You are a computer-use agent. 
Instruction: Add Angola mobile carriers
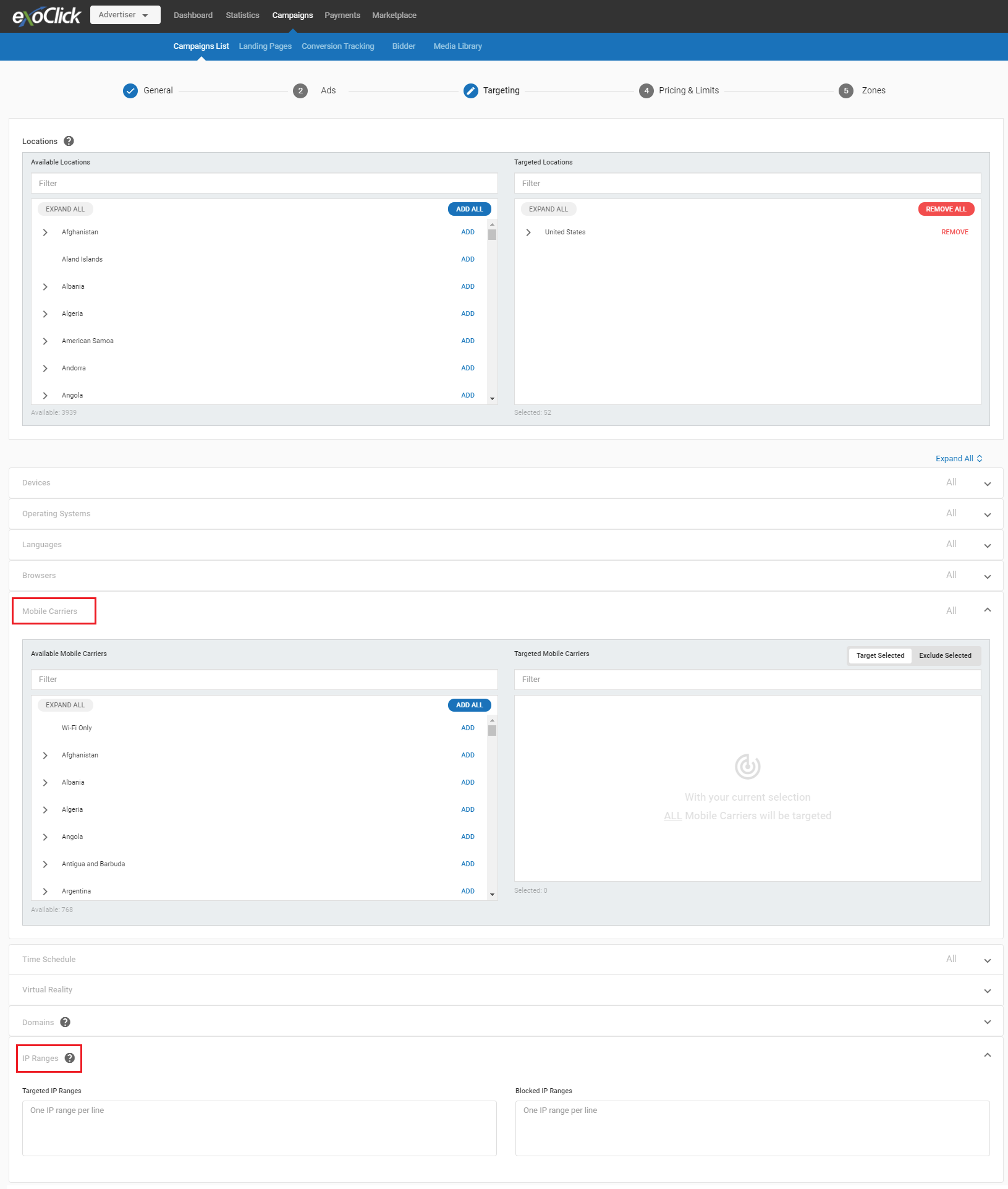coord(468,837)
